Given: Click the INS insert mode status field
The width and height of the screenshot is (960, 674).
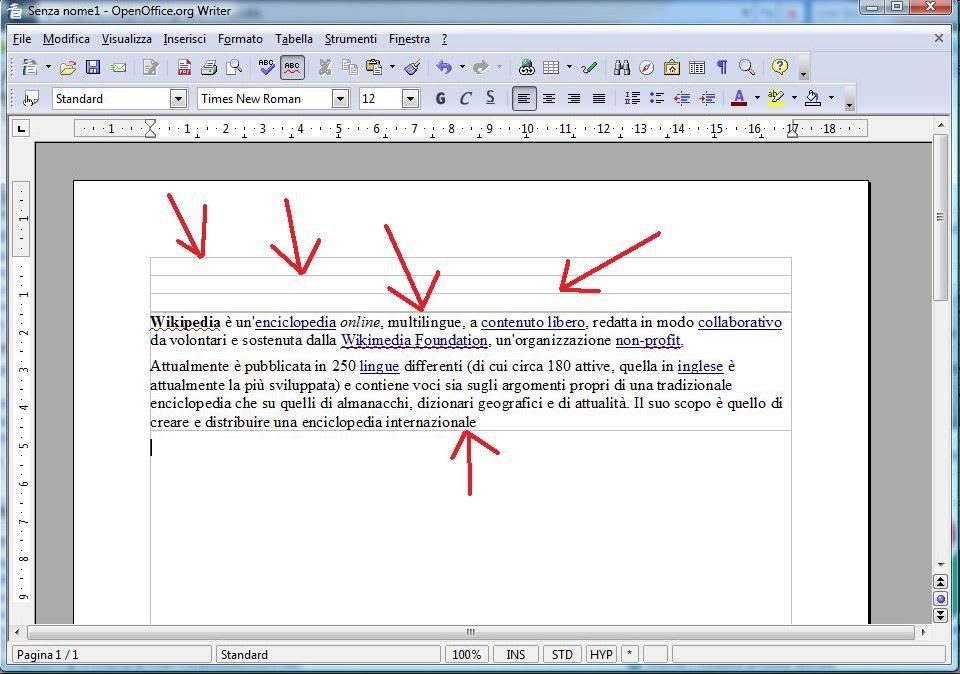Looking at the screenshot, I should 516,655.
